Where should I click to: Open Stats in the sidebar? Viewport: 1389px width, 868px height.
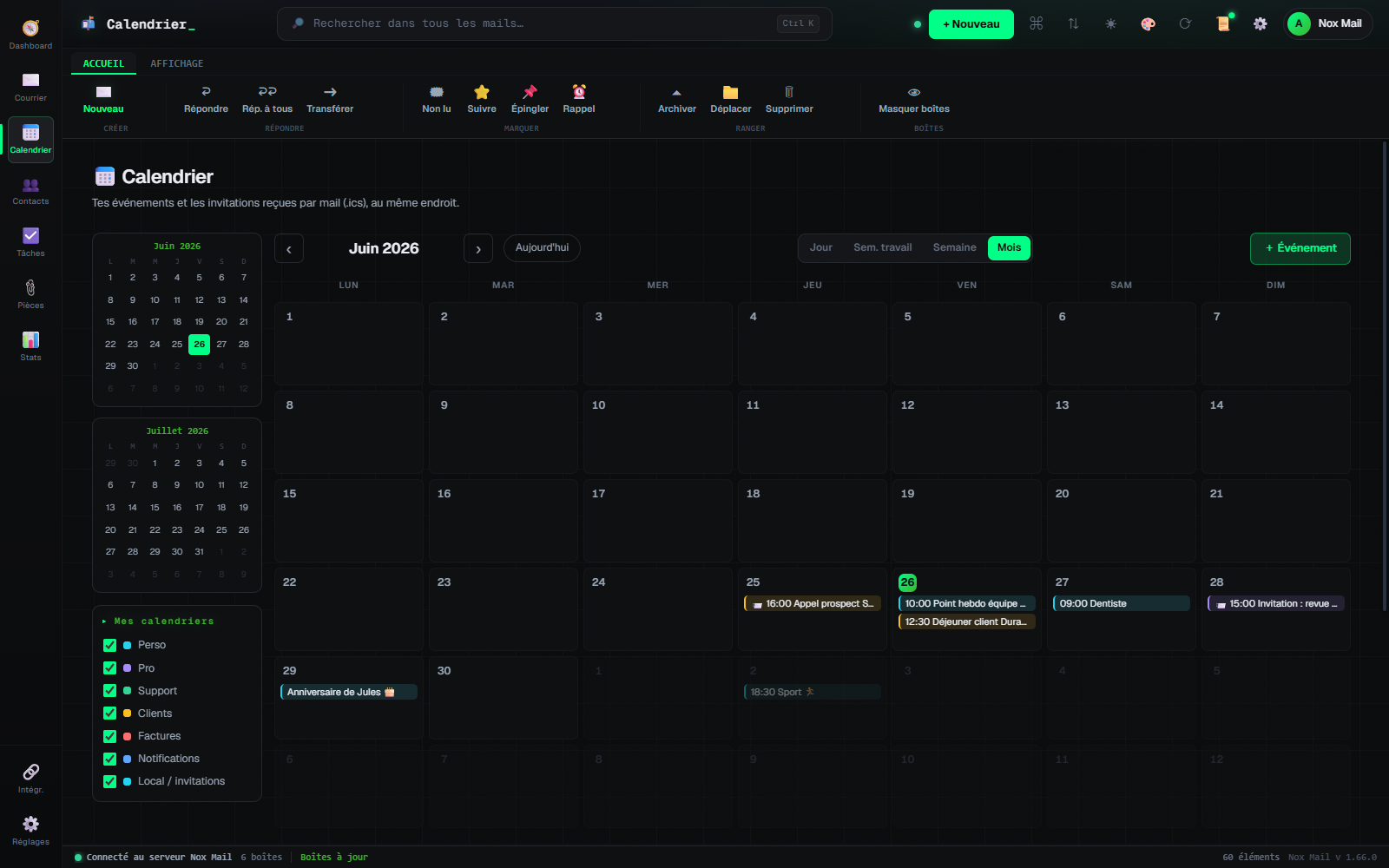[30, 347]
